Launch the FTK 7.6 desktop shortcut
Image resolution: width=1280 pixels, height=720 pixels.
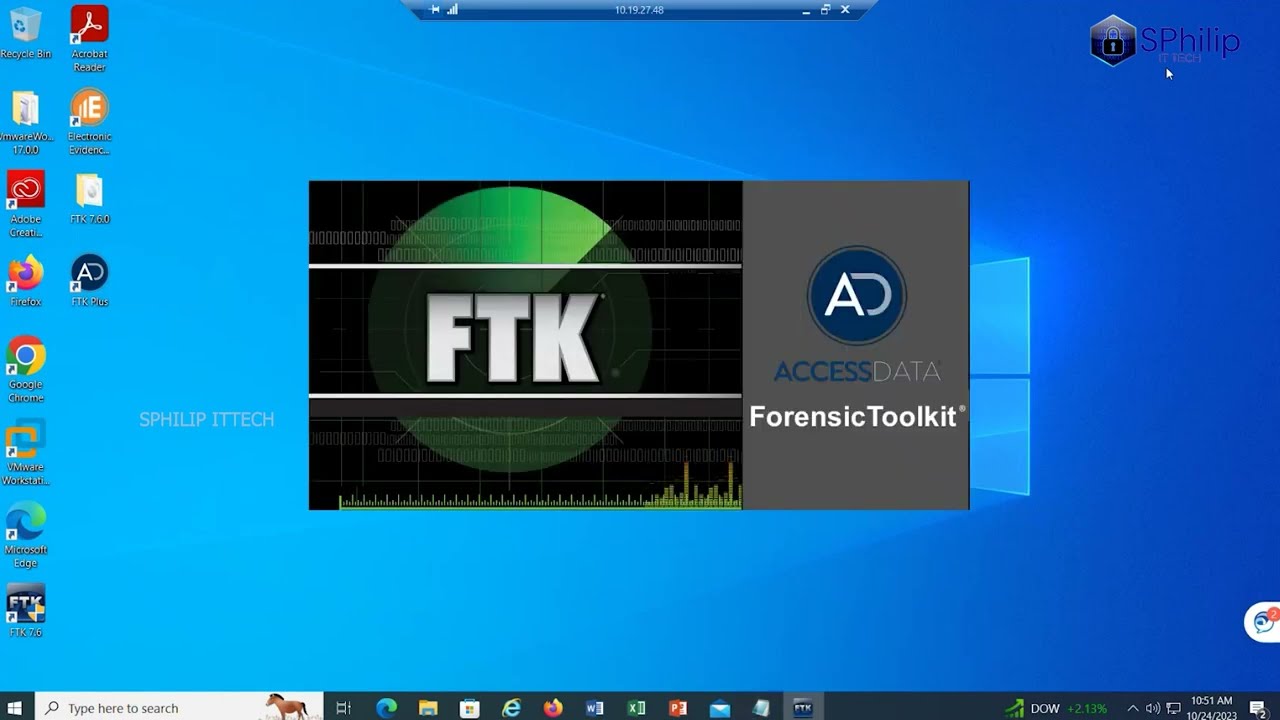25,612
